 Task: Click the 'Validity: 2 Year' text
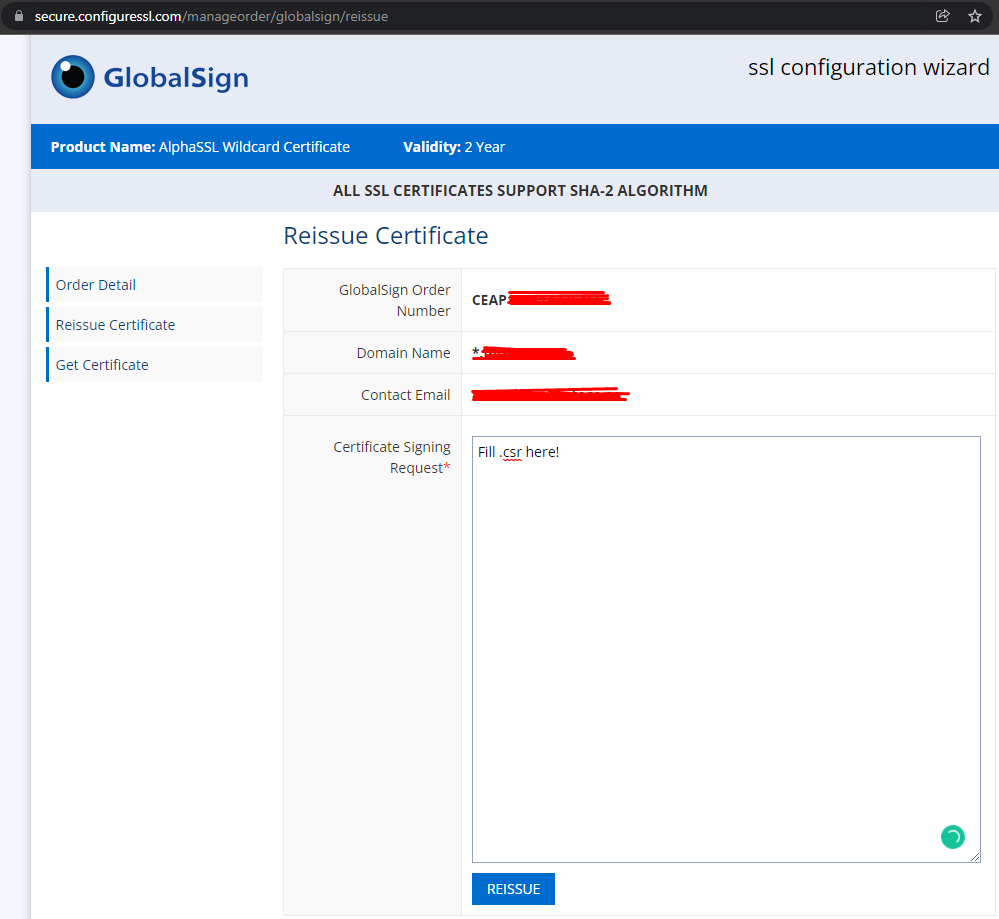tap(454, 147)
